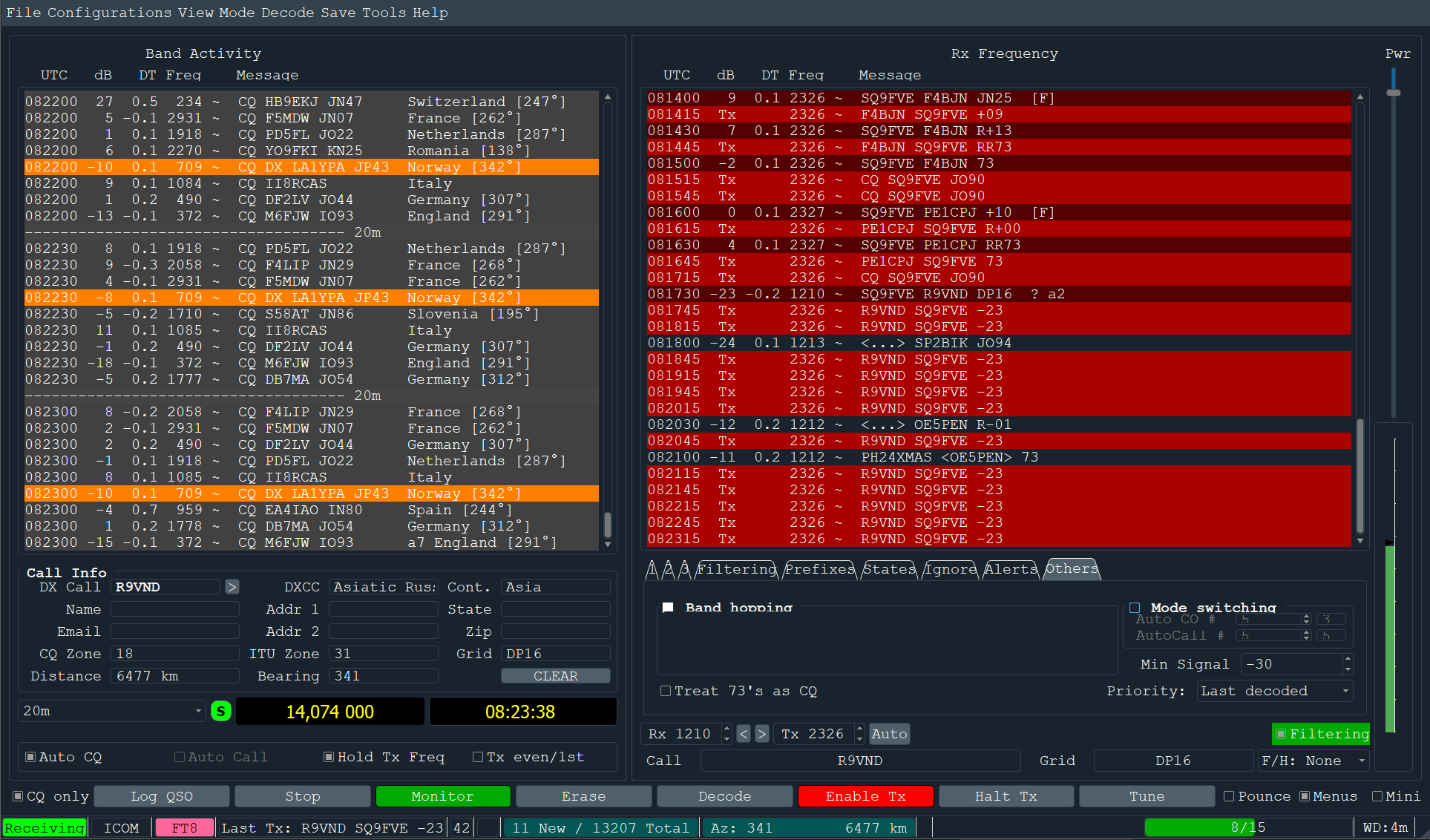The width and height of the screenshot is (1430, 840).
Task: Click the red Enable Tx button
Action: (865, 796)
